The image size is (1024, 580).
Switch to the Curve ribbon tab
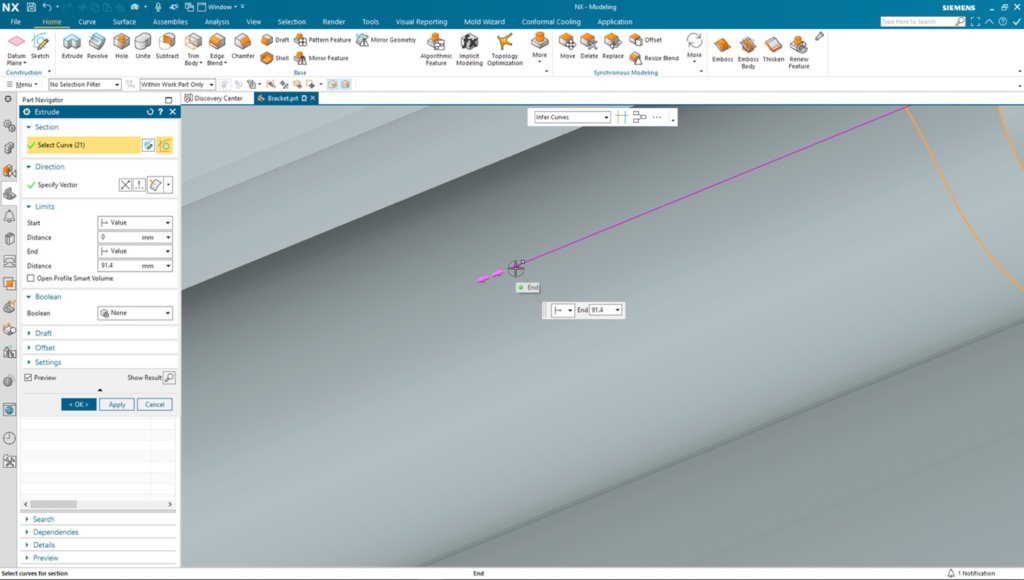[86, 20]
